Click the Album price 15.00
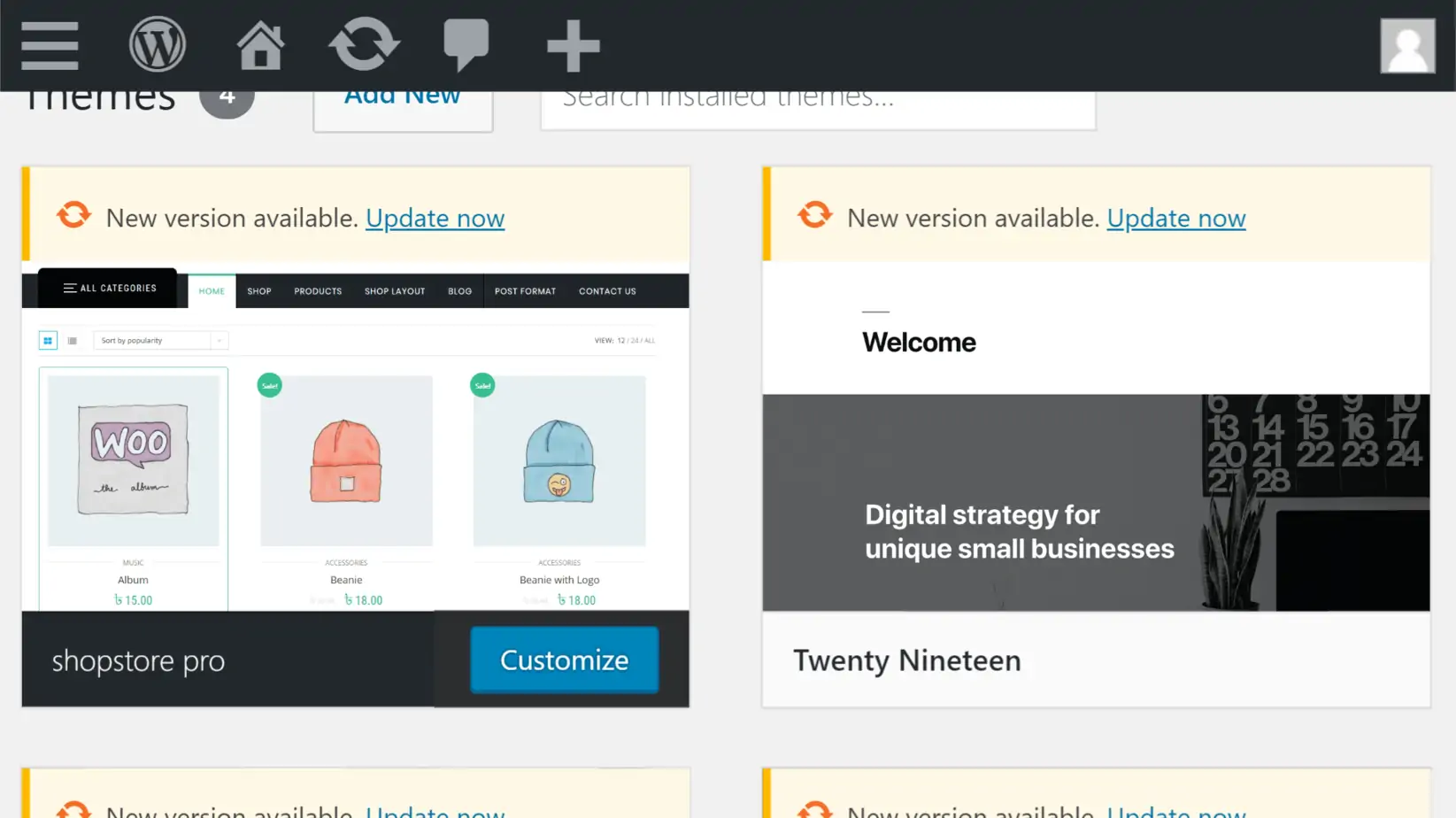 tap(134, 600)
